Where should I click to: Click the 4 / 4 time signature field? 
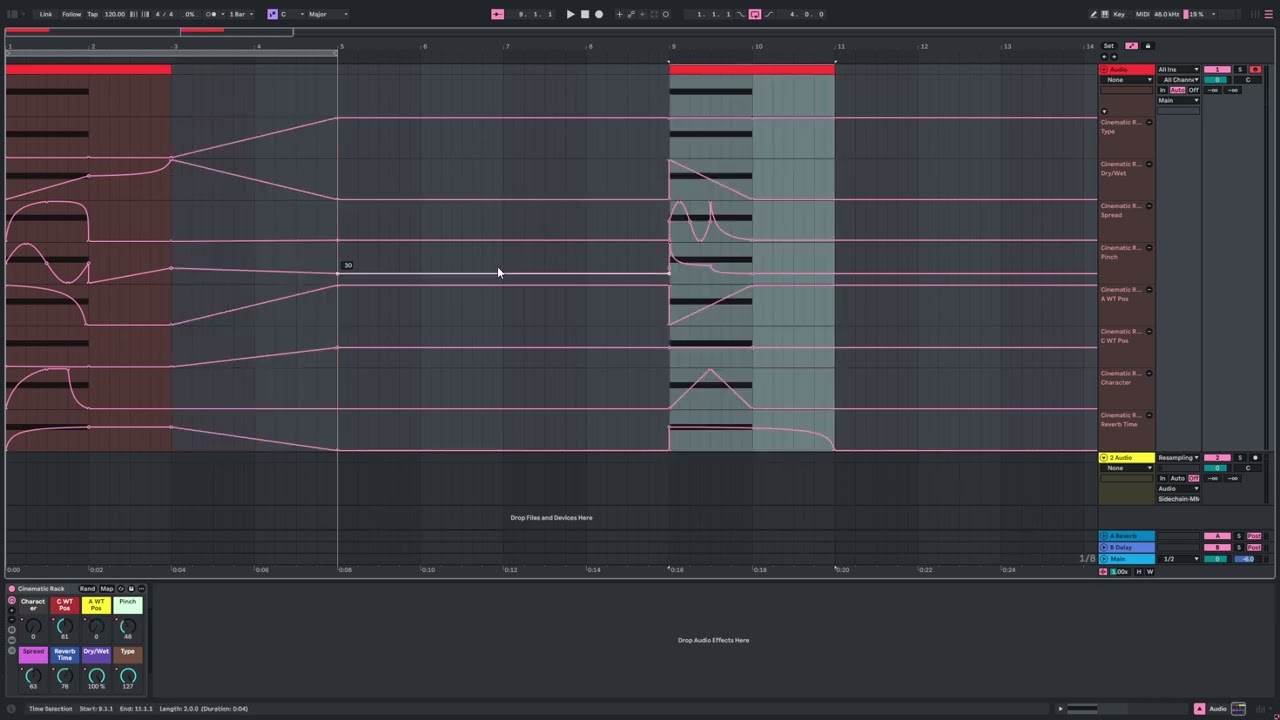163,14
